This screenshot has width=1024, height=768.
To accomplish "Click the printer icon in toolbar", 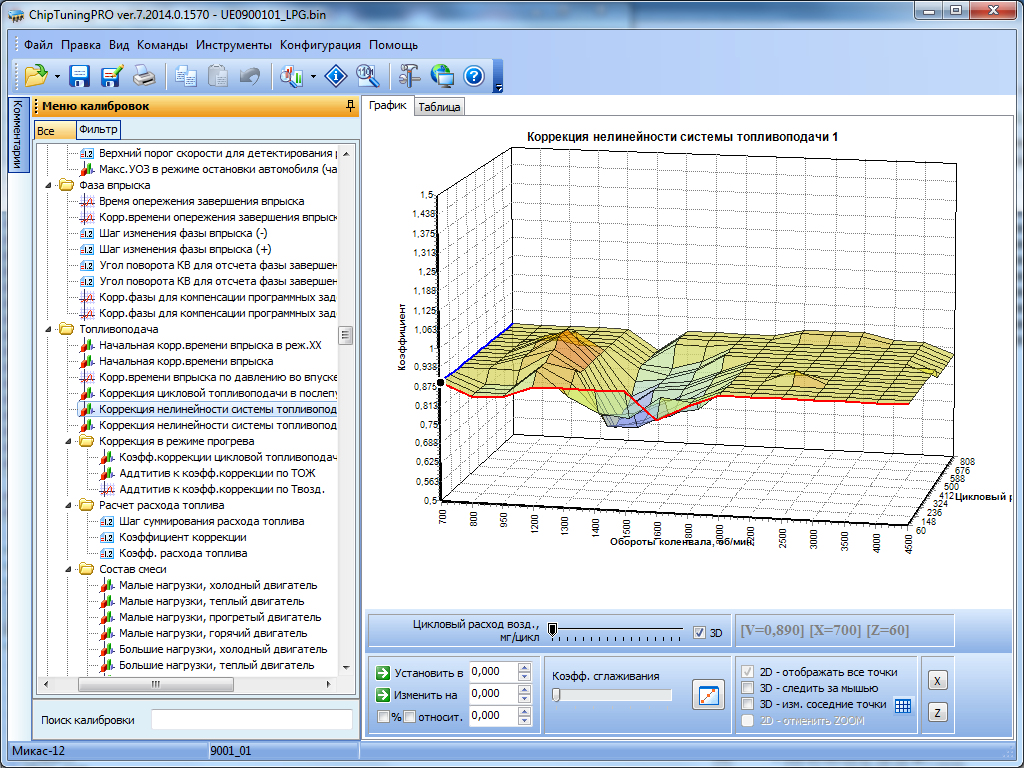I will click(144, 75).
